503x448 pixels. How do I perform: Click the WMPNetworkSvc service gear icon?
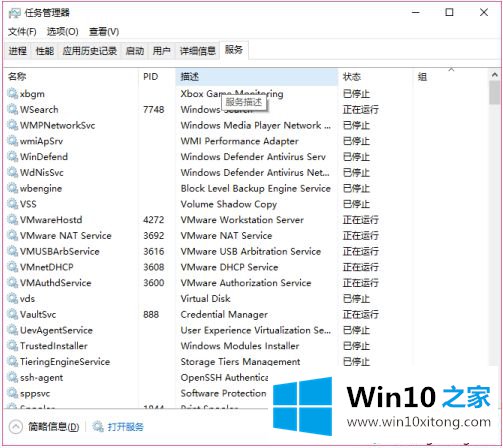click(12, 125)
